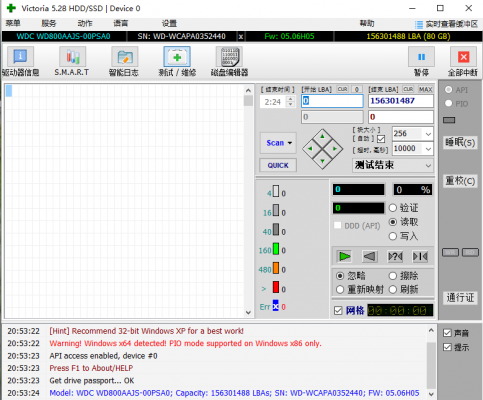The width and height of the screenshot is (483, 400).
Task: Click the red abort-all (全部中断) icon
Action: [x=463, y=57]
